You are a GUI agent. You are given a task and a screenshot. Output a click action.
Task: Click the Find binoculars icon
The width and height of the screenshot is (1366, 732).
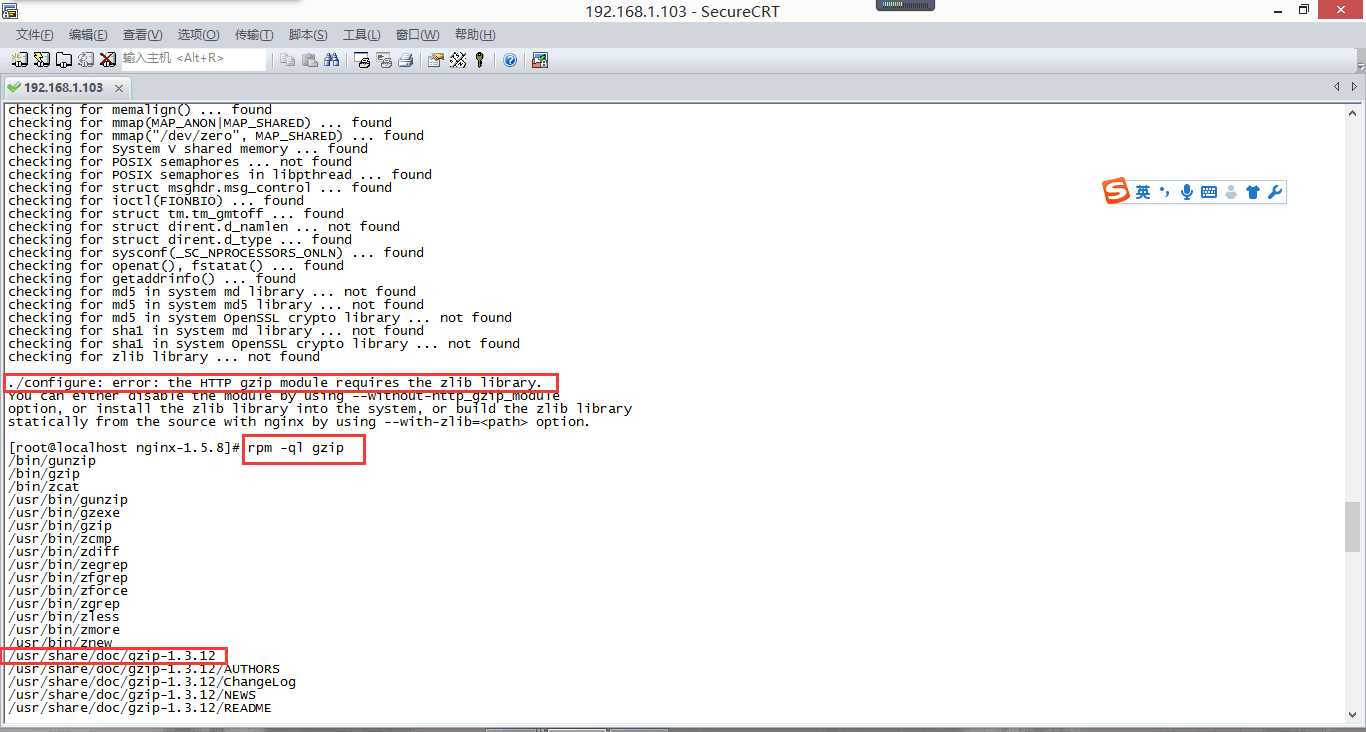(x=332, y=60)
